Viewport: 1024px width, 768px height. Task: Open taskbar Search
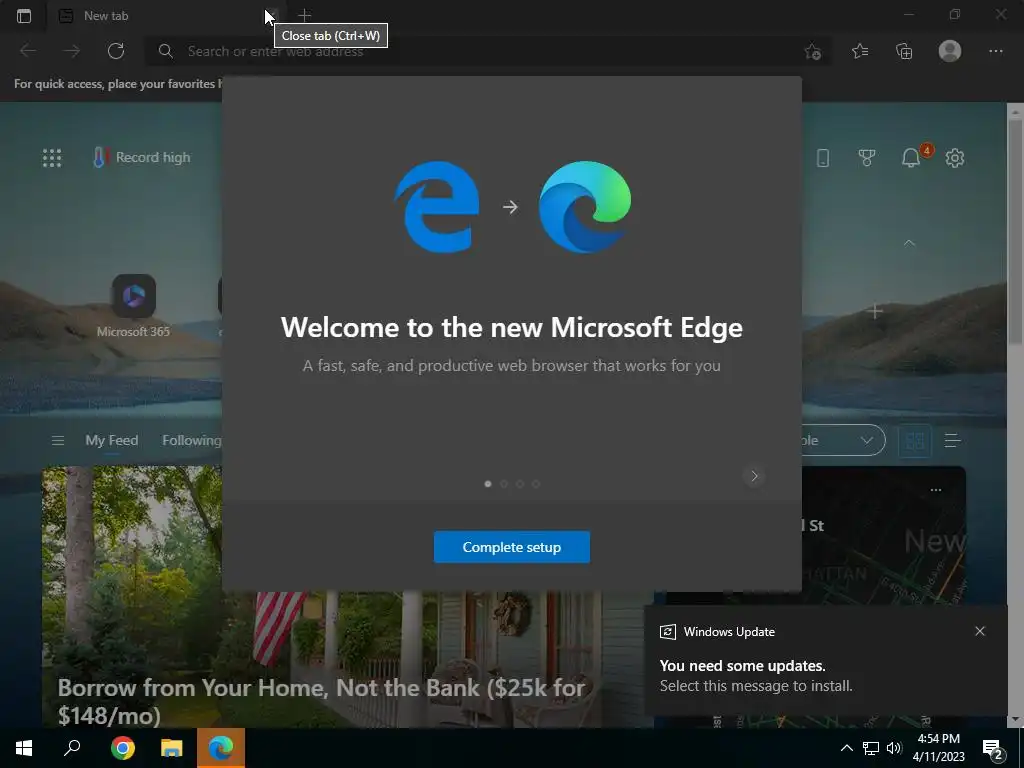72,748
